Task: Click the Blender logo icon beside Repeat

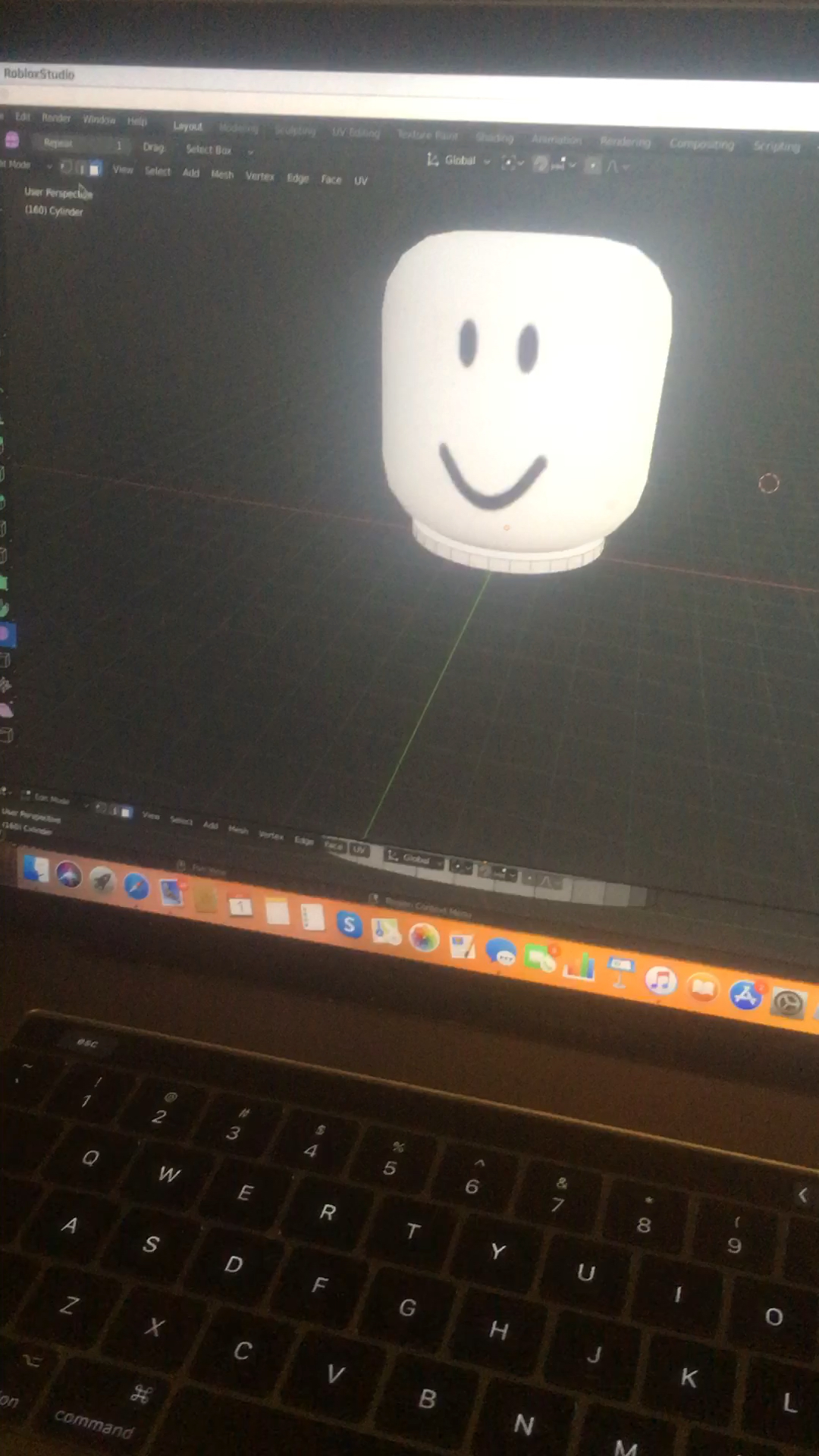Action: pyautogui.click(x=12, y=140)
